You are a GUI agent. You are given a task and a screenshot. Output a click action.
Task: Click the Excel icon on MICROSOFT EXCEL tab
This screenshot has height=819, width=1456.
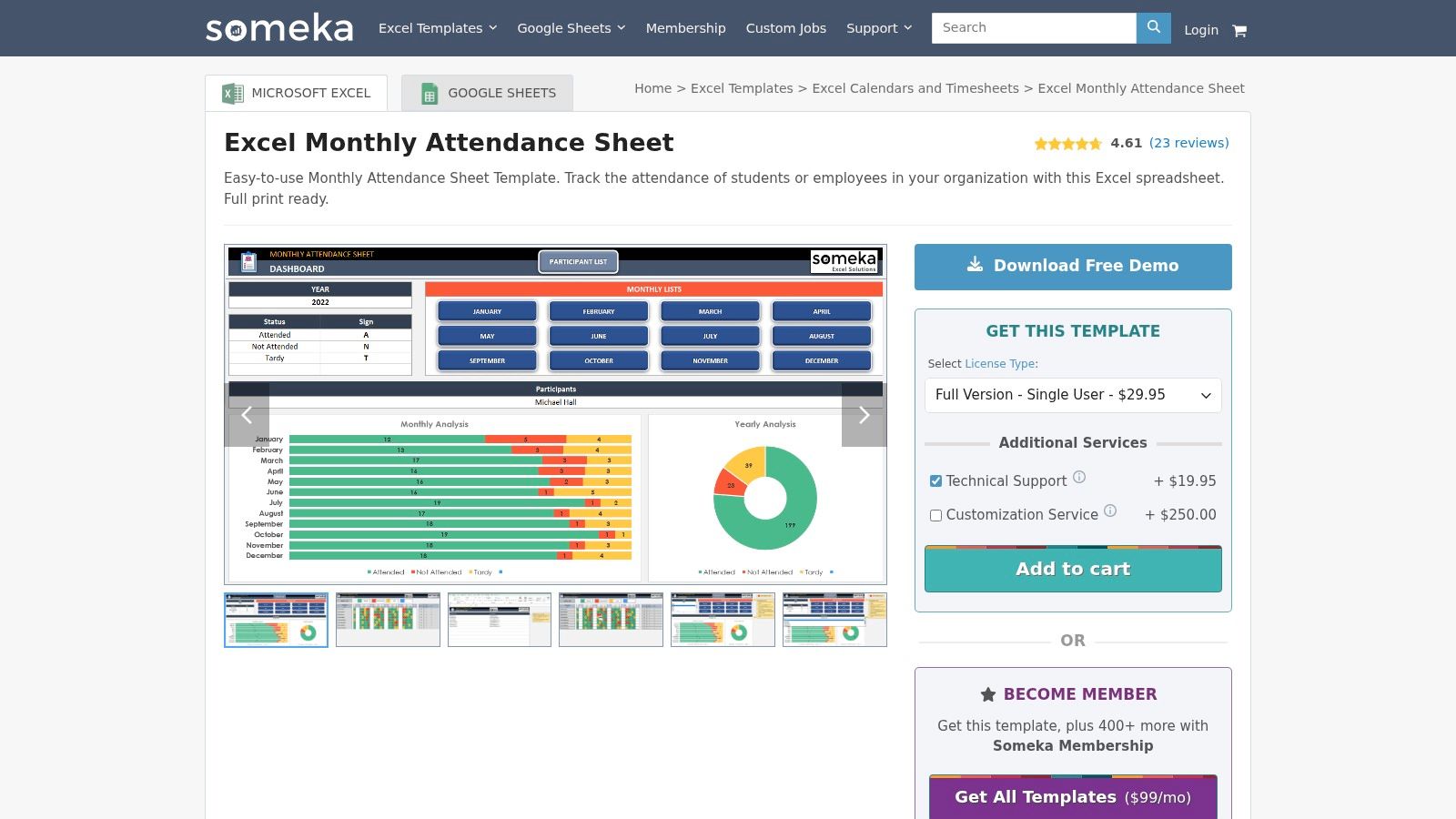pyautogui.click(x=232, y=92)
